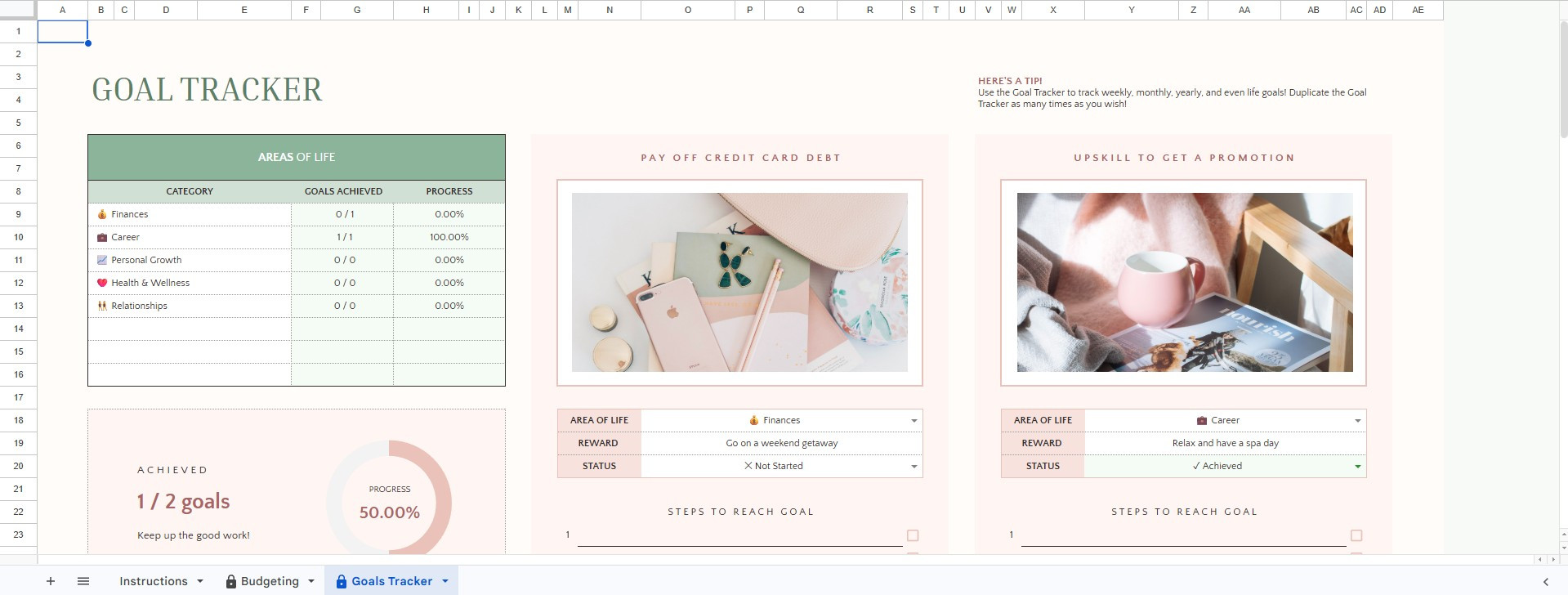This screenshot has width=1568, height=595.
Task: Select the pink mug goal image
Action: pyautogui.click(x=1184, y=282)
